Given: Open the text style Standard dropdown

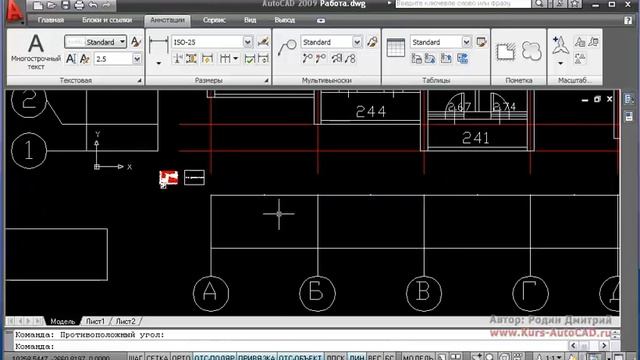Looking at the screenshot, I should click(122, 42).
